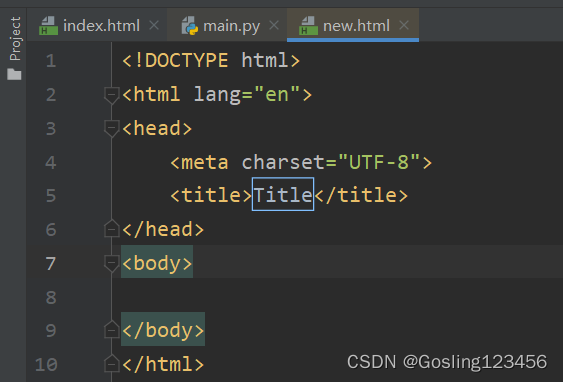Click the highlighted </body> closing tag
The image size is (563, 382).
163,330
